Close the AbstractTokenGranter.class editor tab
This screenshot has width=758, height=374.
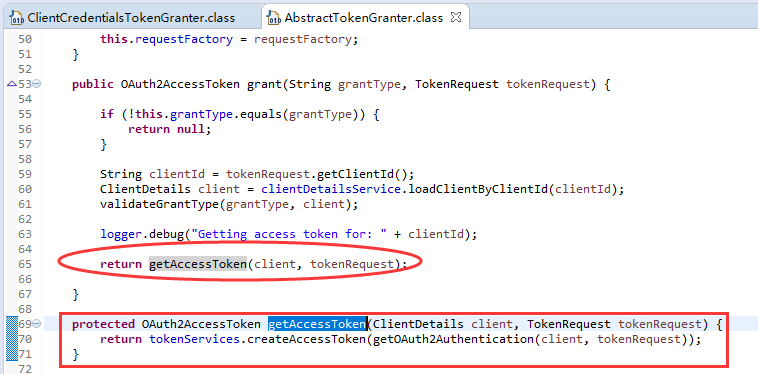(x=456, y=17)
